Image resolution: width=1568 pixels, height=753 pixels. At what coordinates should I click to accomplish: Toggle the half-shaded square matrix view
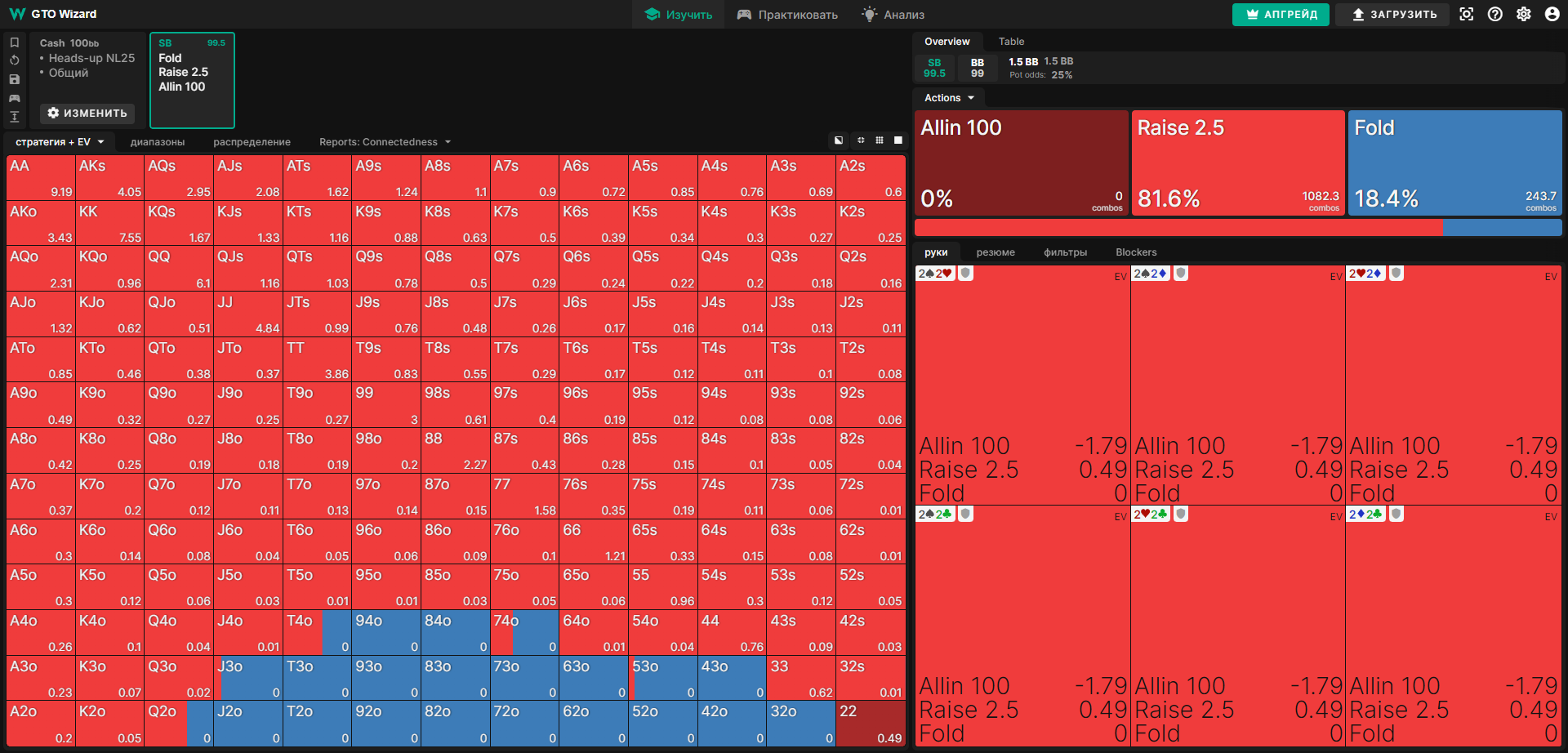839,140
